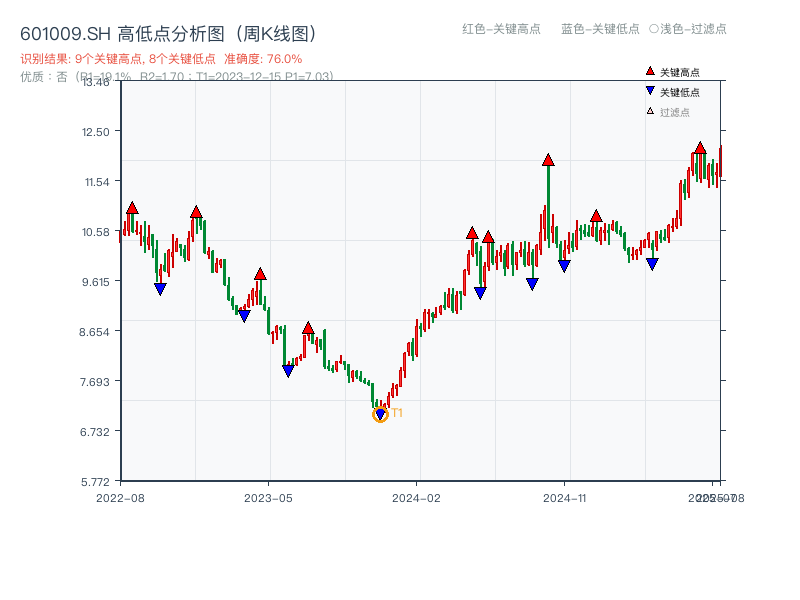800x600 pixels.
Task: Select the red high marker just left of 2023-05 gridline
Action: click(x=260, y=274)
